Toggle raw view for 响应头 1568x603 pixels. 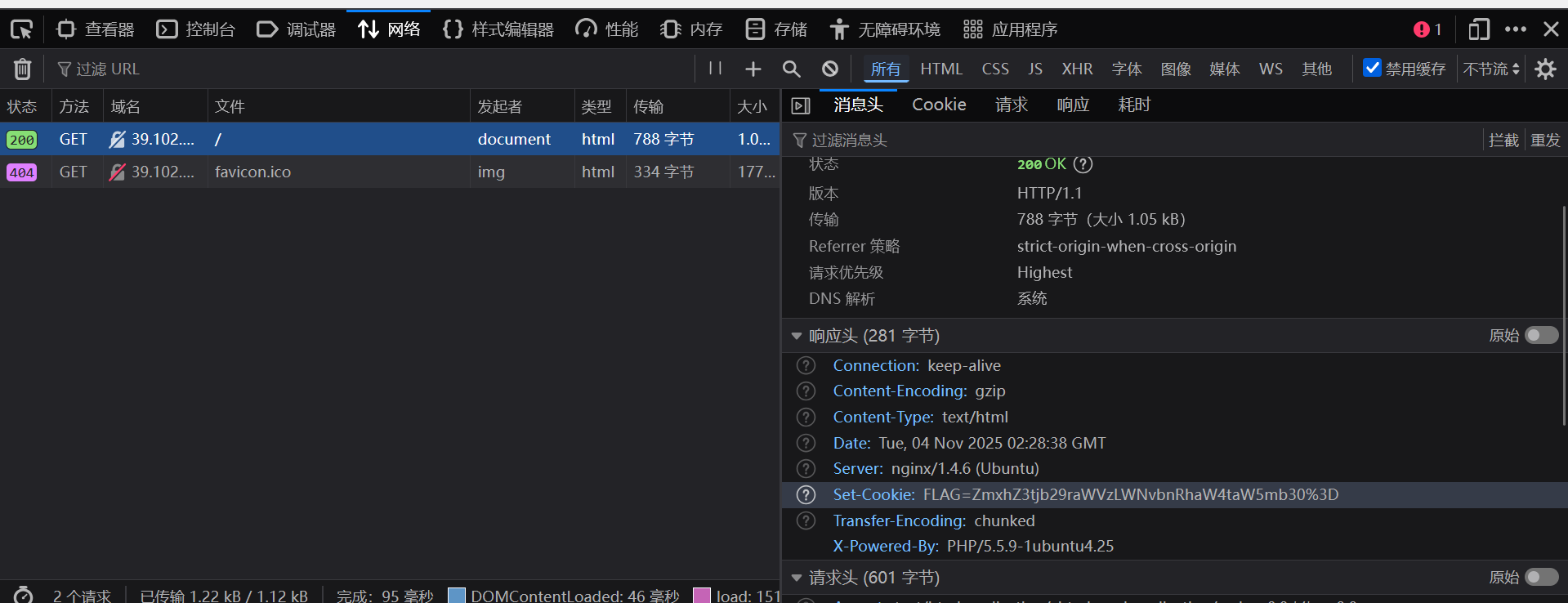point(1541,336)
